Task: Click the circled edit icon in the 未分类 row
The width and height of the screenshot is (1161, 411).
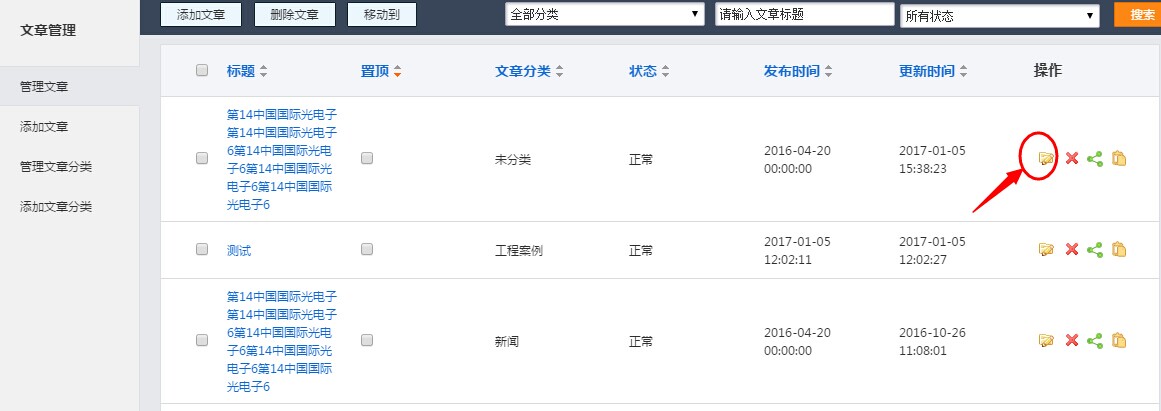Action: (x=1046, y=159)
